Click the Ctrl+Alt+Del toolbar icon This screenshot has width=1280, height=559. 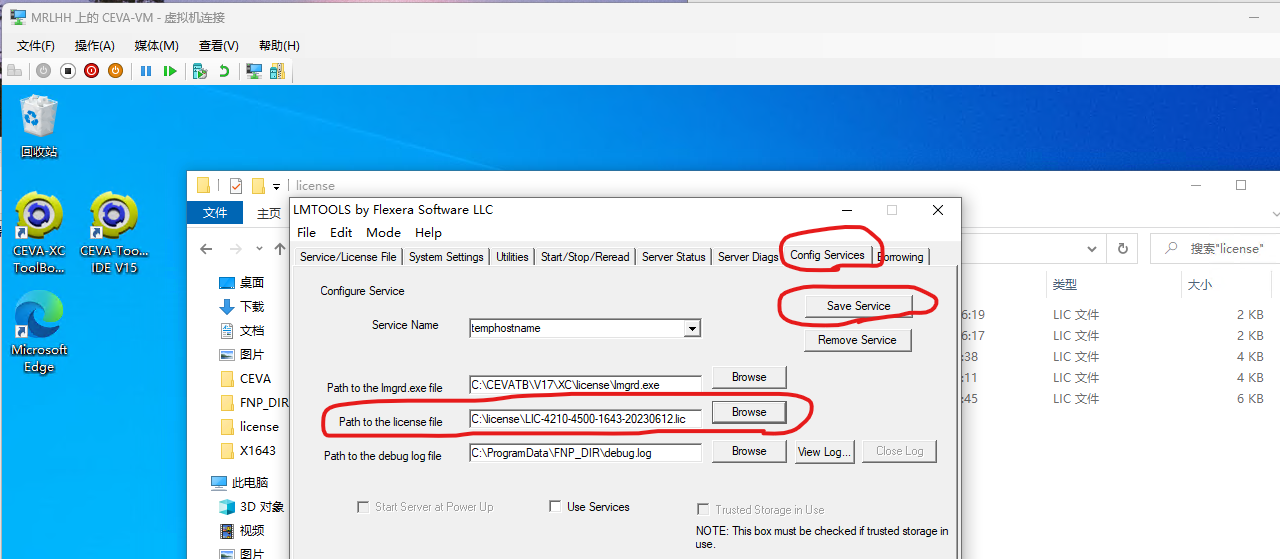pos(14,71)
